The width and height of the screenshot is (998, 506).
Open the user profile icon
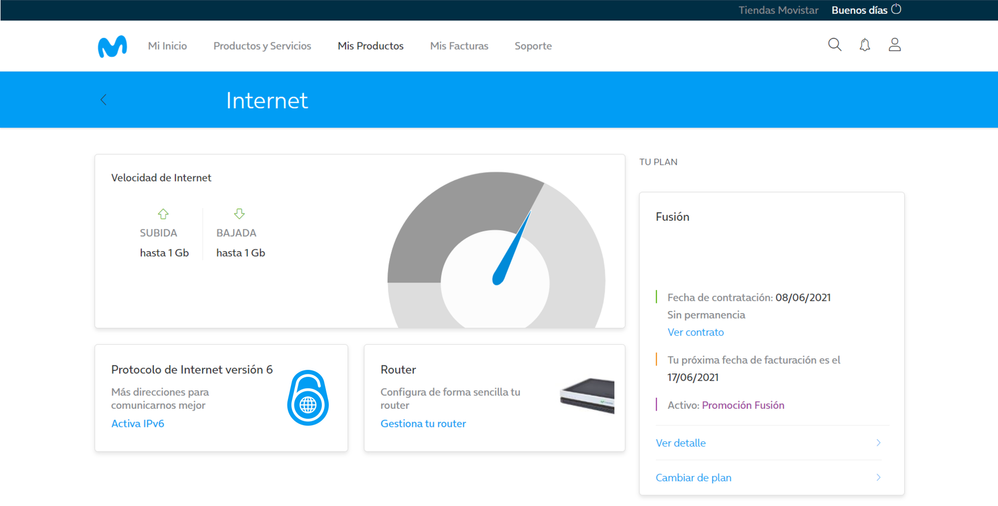895,45
